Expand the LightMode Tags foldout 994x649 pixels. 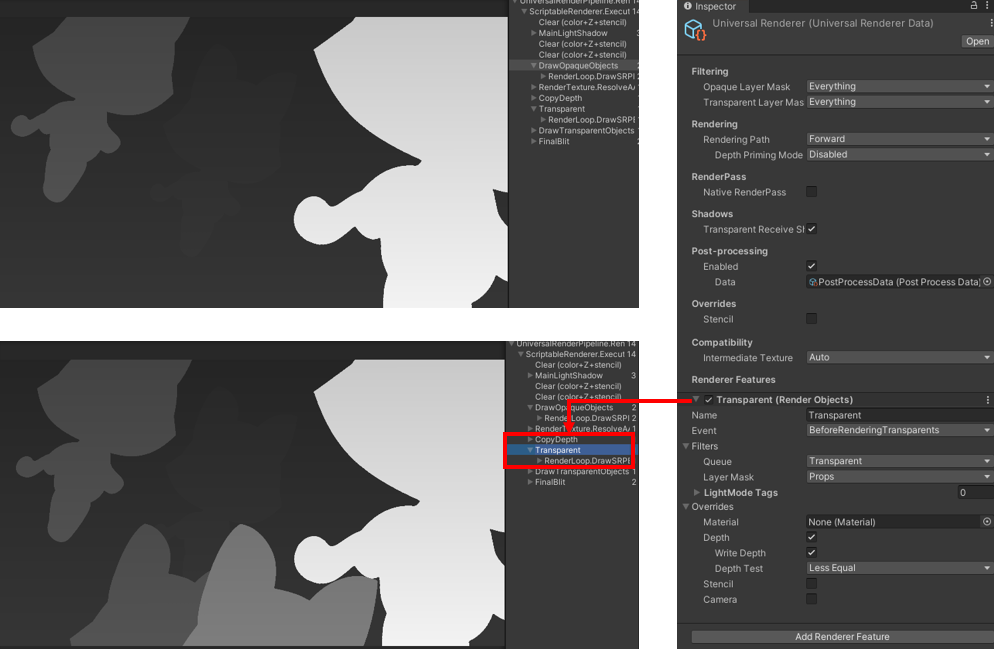click(697, 493)
